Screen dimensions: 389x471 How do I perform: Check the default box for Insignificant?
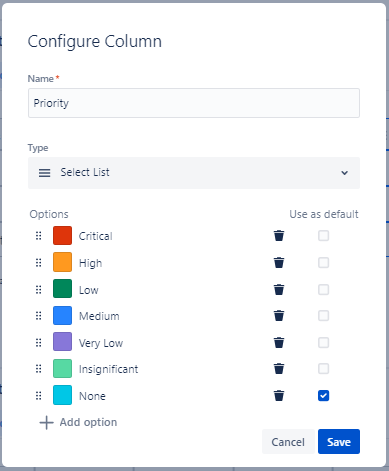[x=323, y=369]
